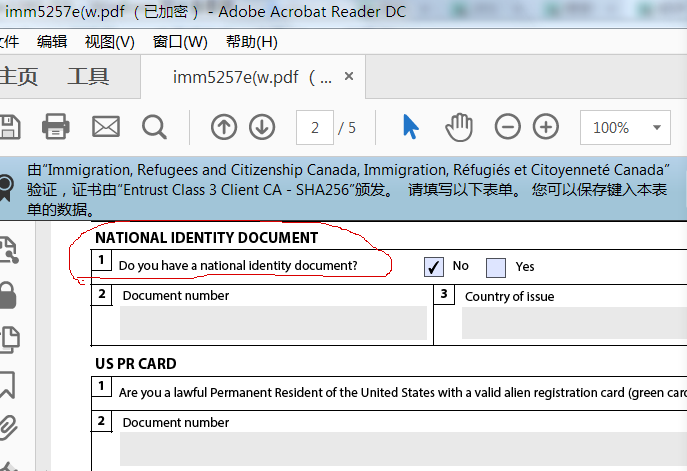
Task: Expand the 100% zoom level dropdown
Action: click(656, 128)
